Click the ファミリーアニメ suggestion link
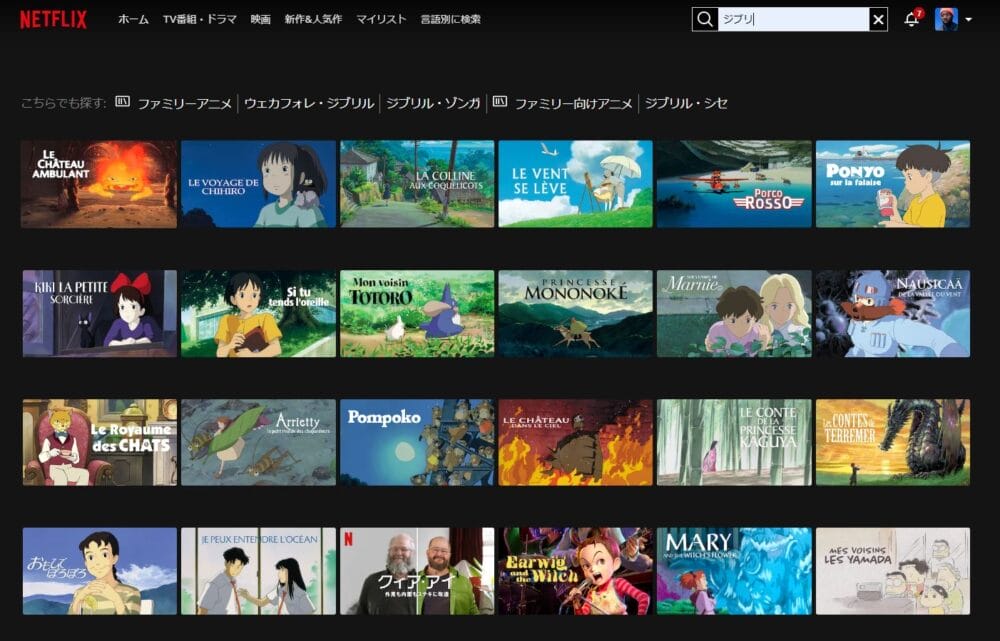The width and height of the screenshot is (1000, 641). tap(184, 103)
